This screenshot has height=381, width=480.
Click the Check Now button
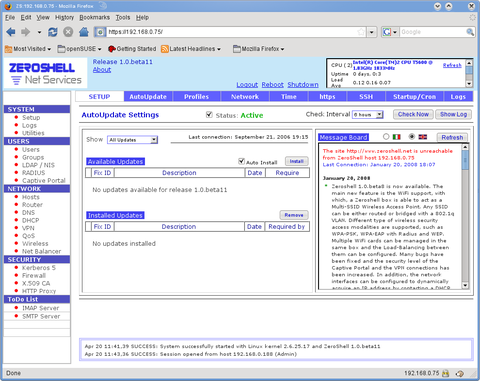point(413,114)
